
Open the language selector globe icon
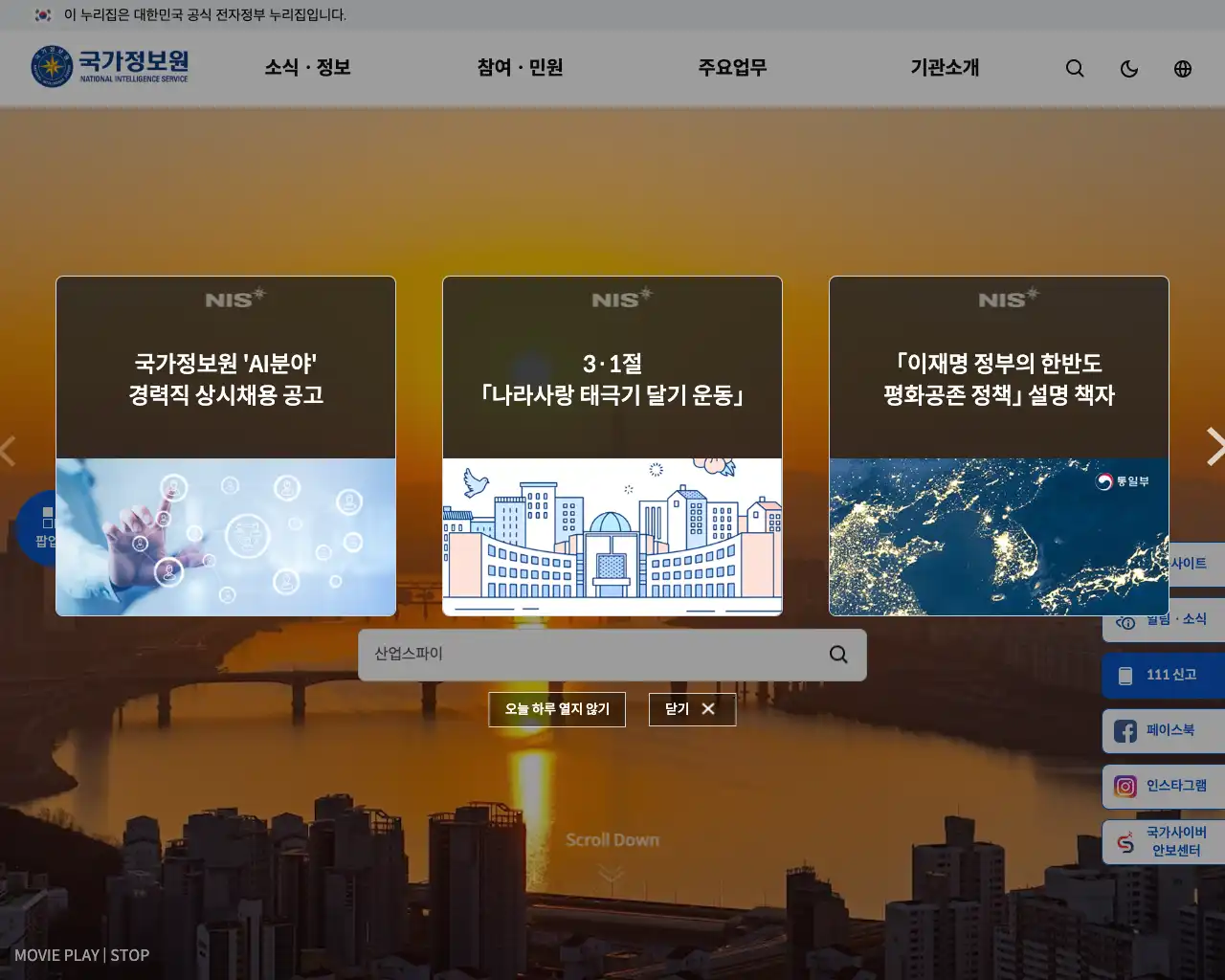coord(1183,68)
